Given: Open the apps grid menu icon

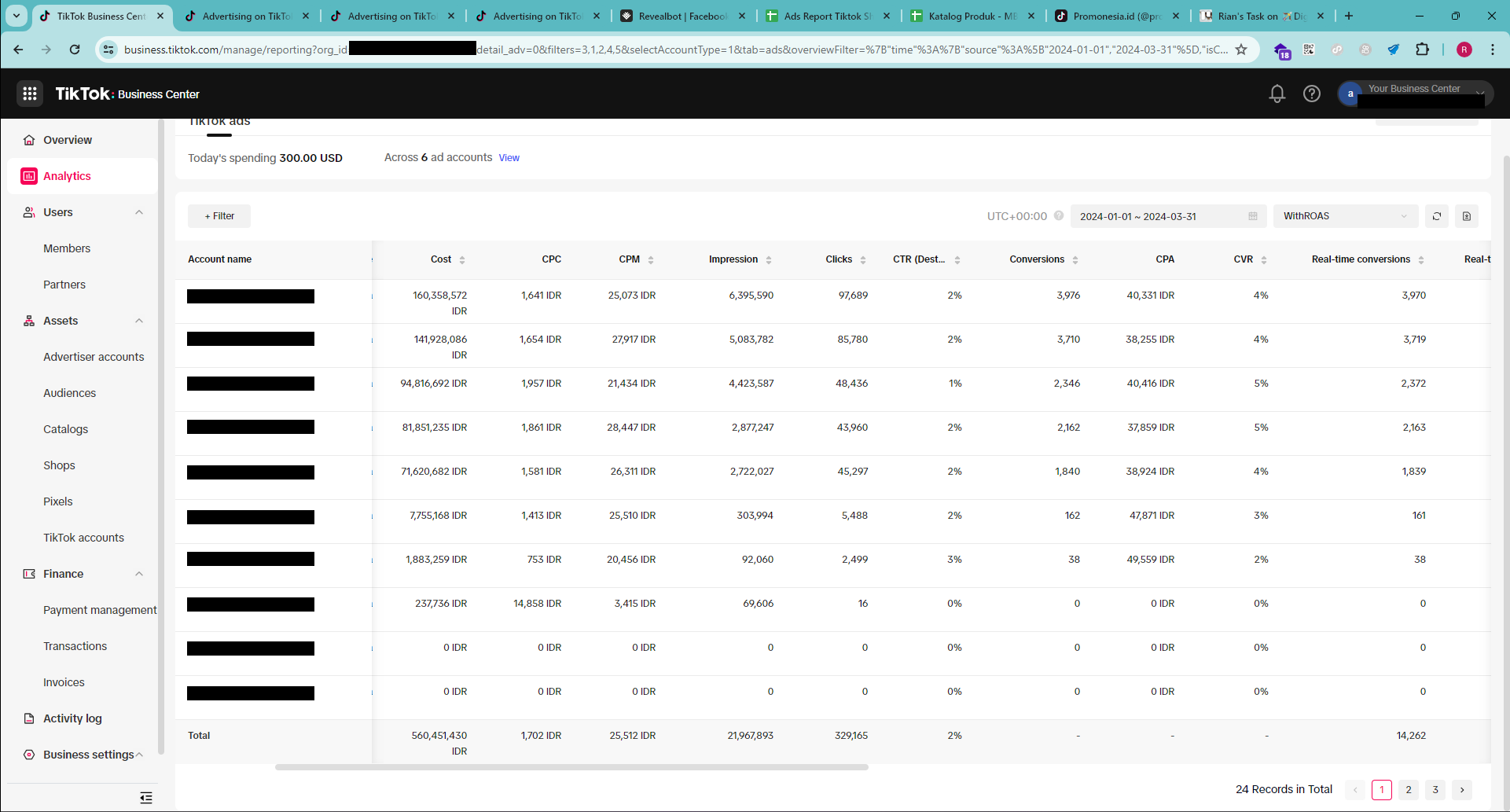Looking at the screenshot, I should tap(30, 94).
